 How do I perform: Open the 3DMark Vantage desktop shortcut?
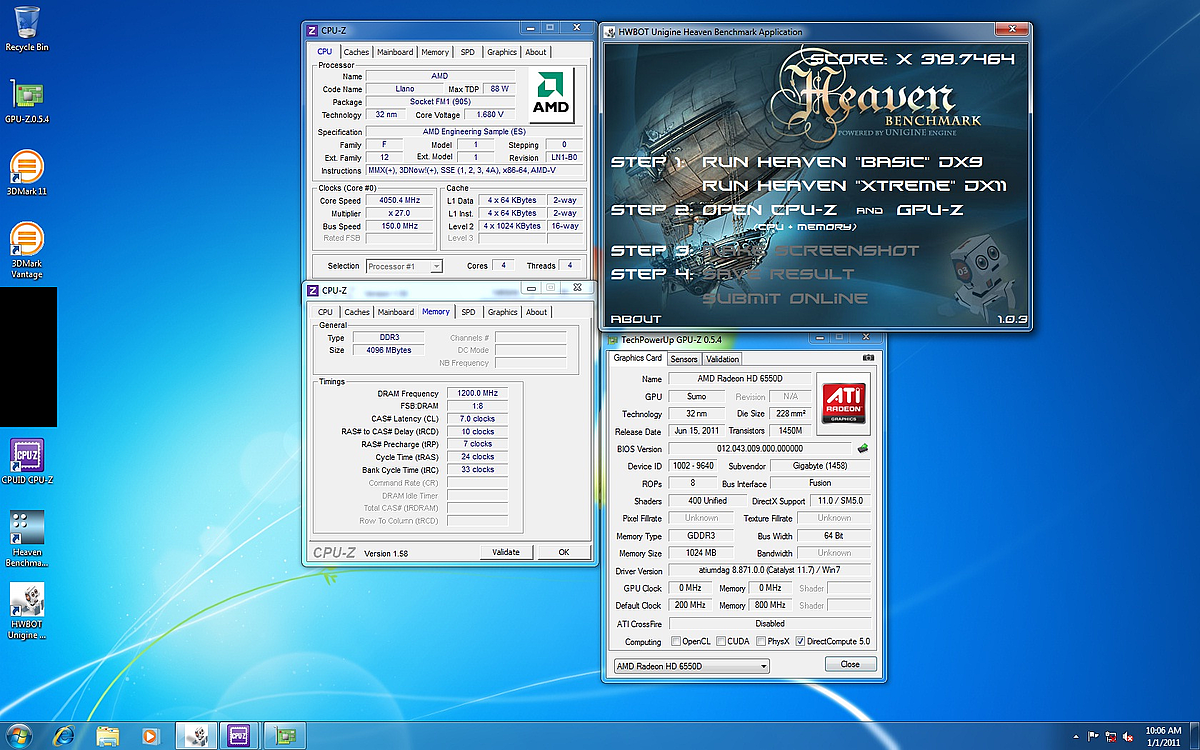(27, 250)
